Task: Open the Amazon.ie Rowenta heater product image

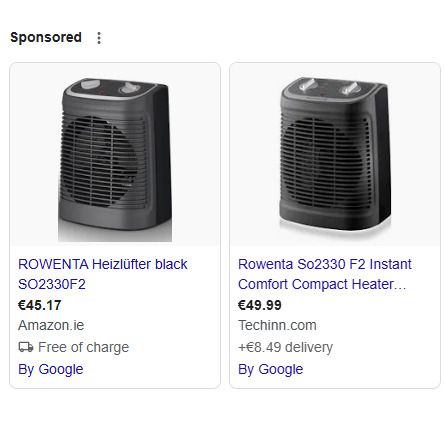Action: click(x=115, y=154)
